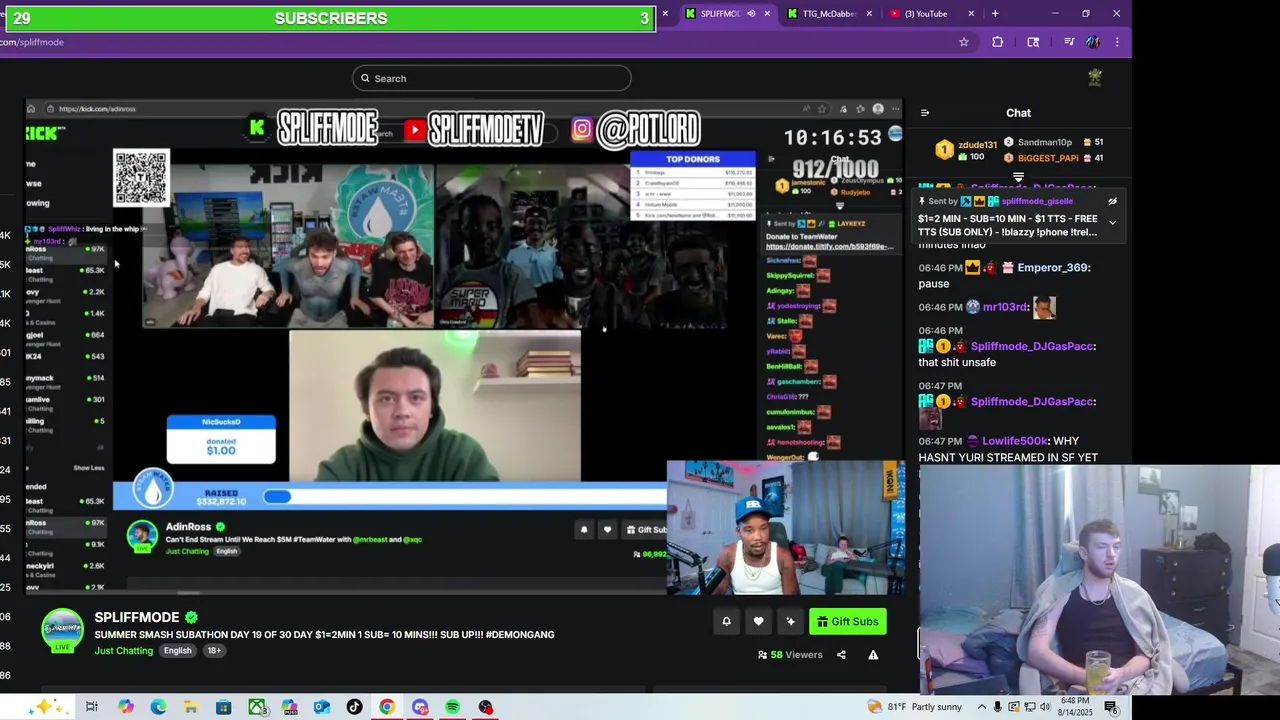
Task: Open the Chrome profile avatar
Action: point(1093,42)
